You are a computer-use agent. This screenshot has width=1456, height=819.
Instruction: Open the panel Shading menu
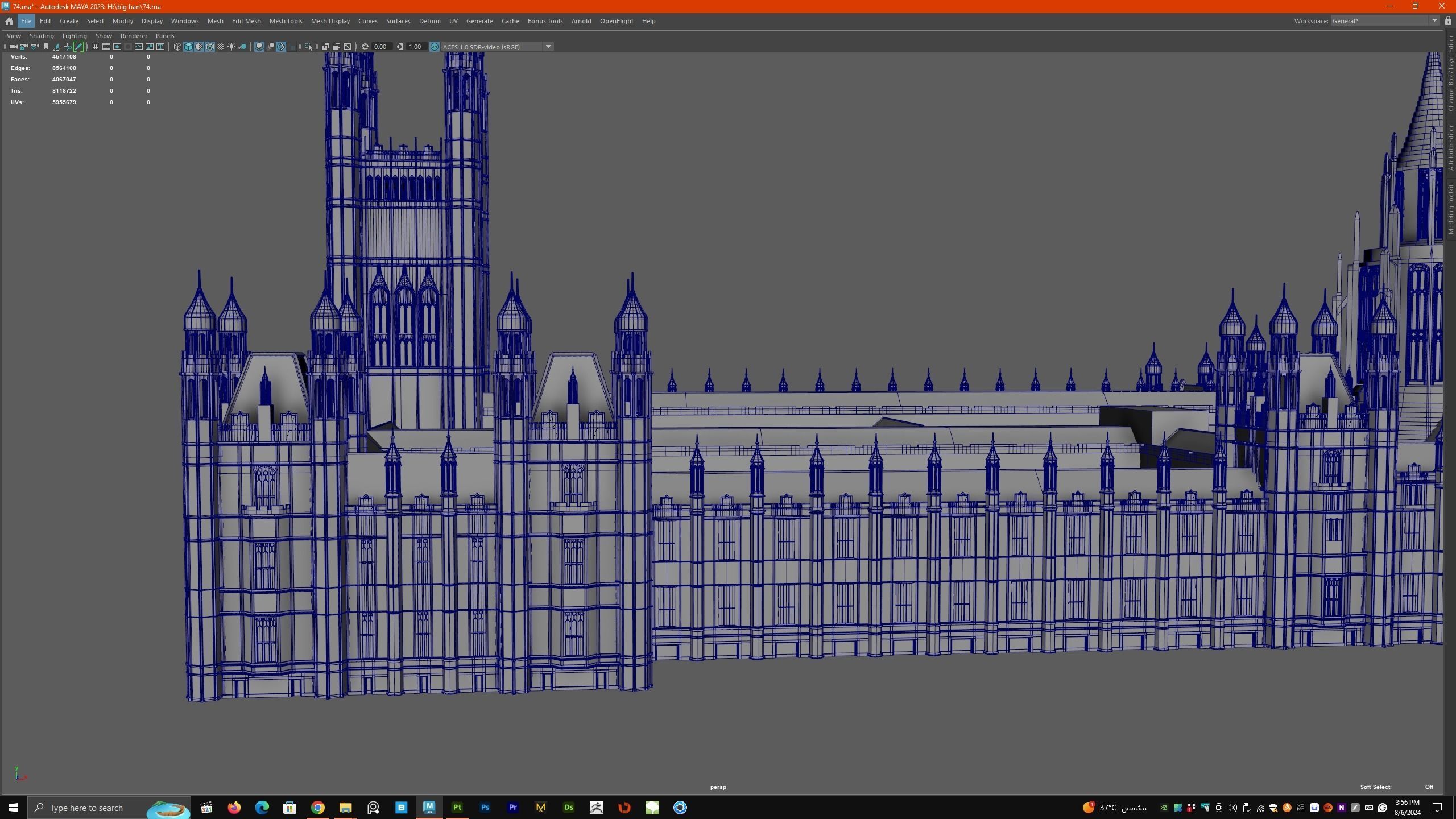click(42, 36)
